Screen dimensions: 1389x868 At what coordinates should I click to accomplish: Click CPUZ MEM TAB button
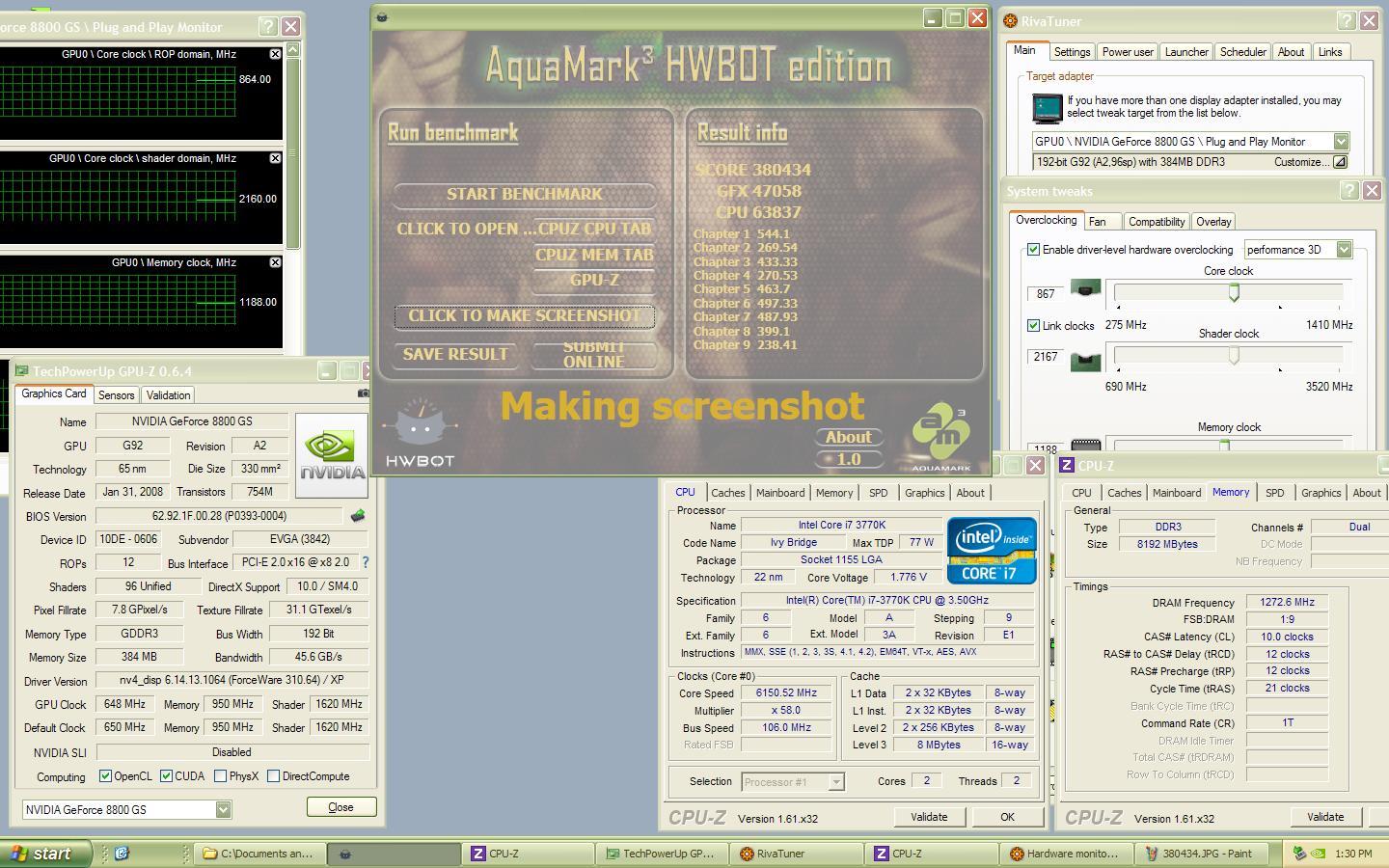coord(594,255)
